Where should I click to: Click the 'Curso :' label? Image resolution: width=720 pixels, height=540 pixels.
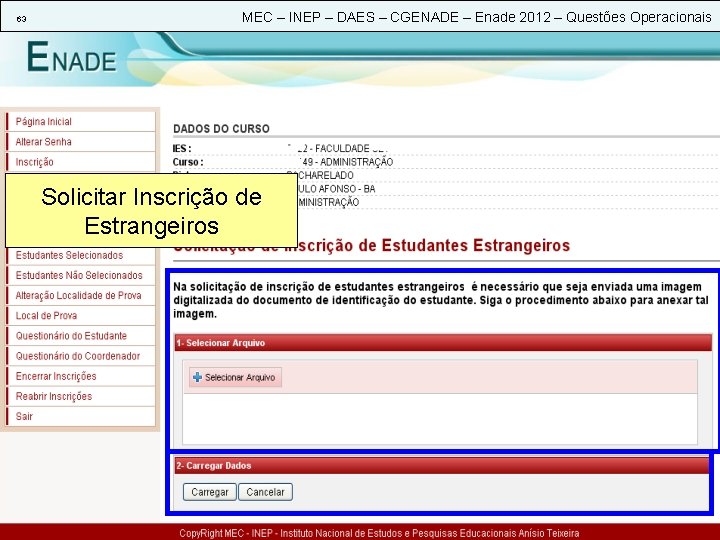click(188, 162)
